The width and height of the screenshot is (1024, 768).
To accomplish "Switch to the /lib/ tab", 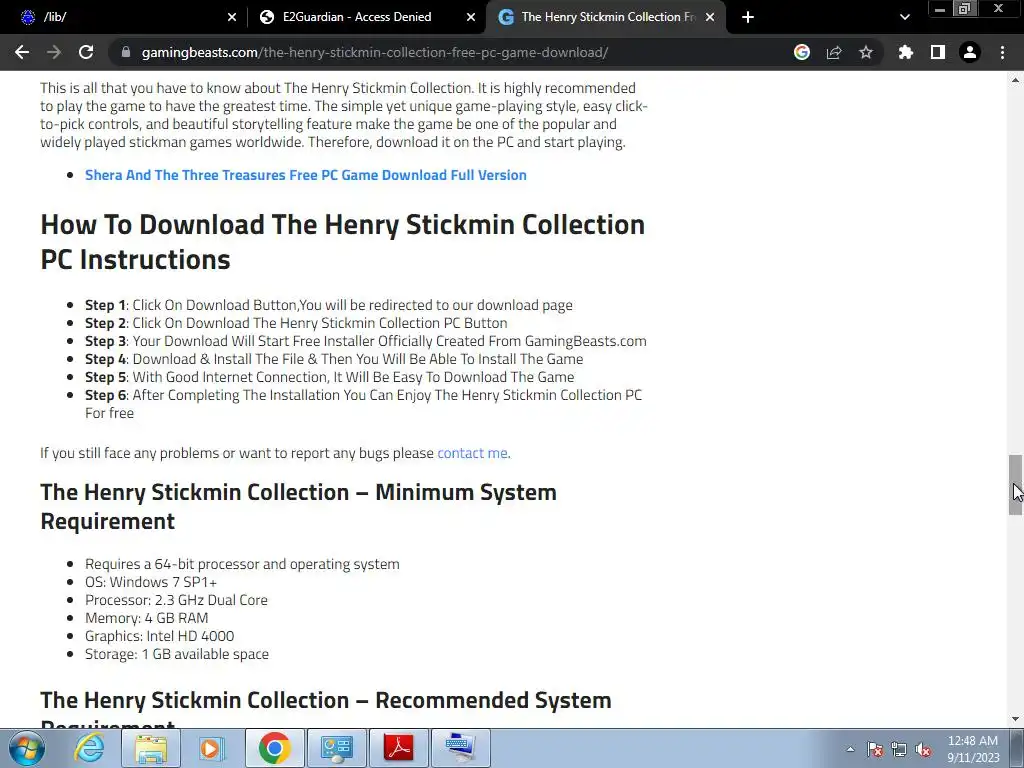I will (x=124, y=17).
